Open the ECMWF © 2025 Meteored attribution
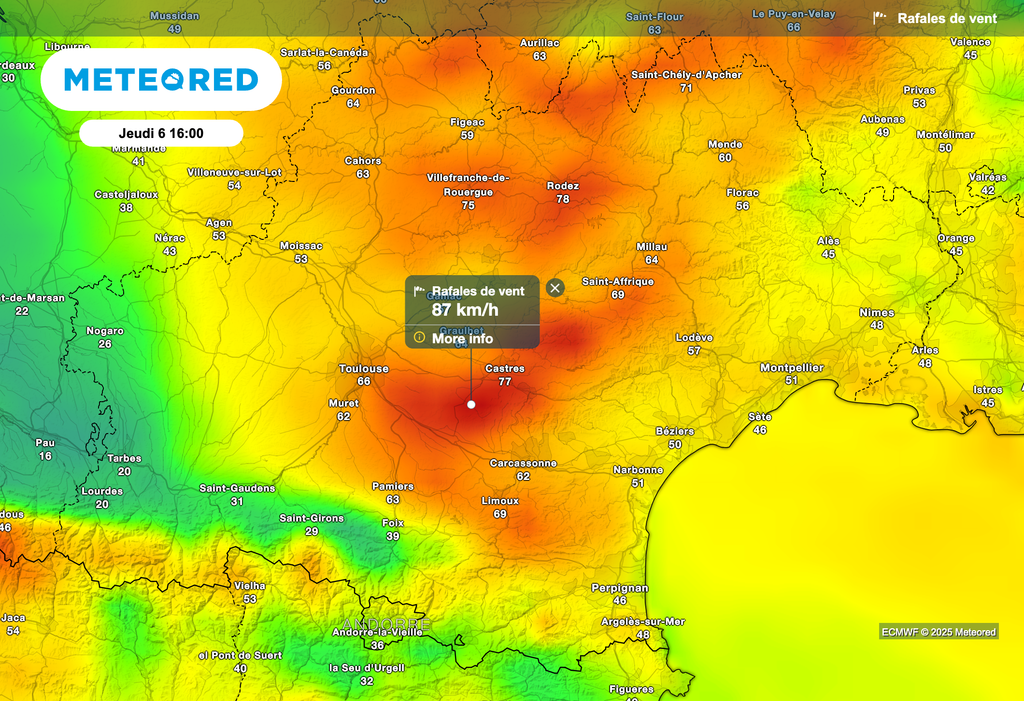Viewport: 1024px width, 701px height. click(x=939, y=632)
